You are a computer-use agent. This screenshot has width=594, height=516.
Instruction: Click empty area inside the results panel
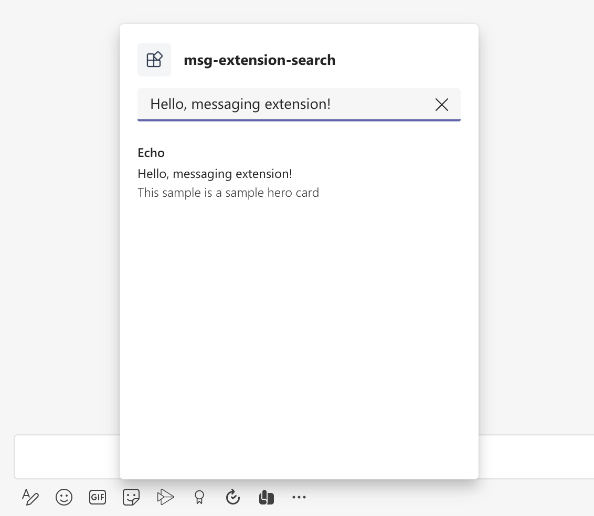point(299,322)
